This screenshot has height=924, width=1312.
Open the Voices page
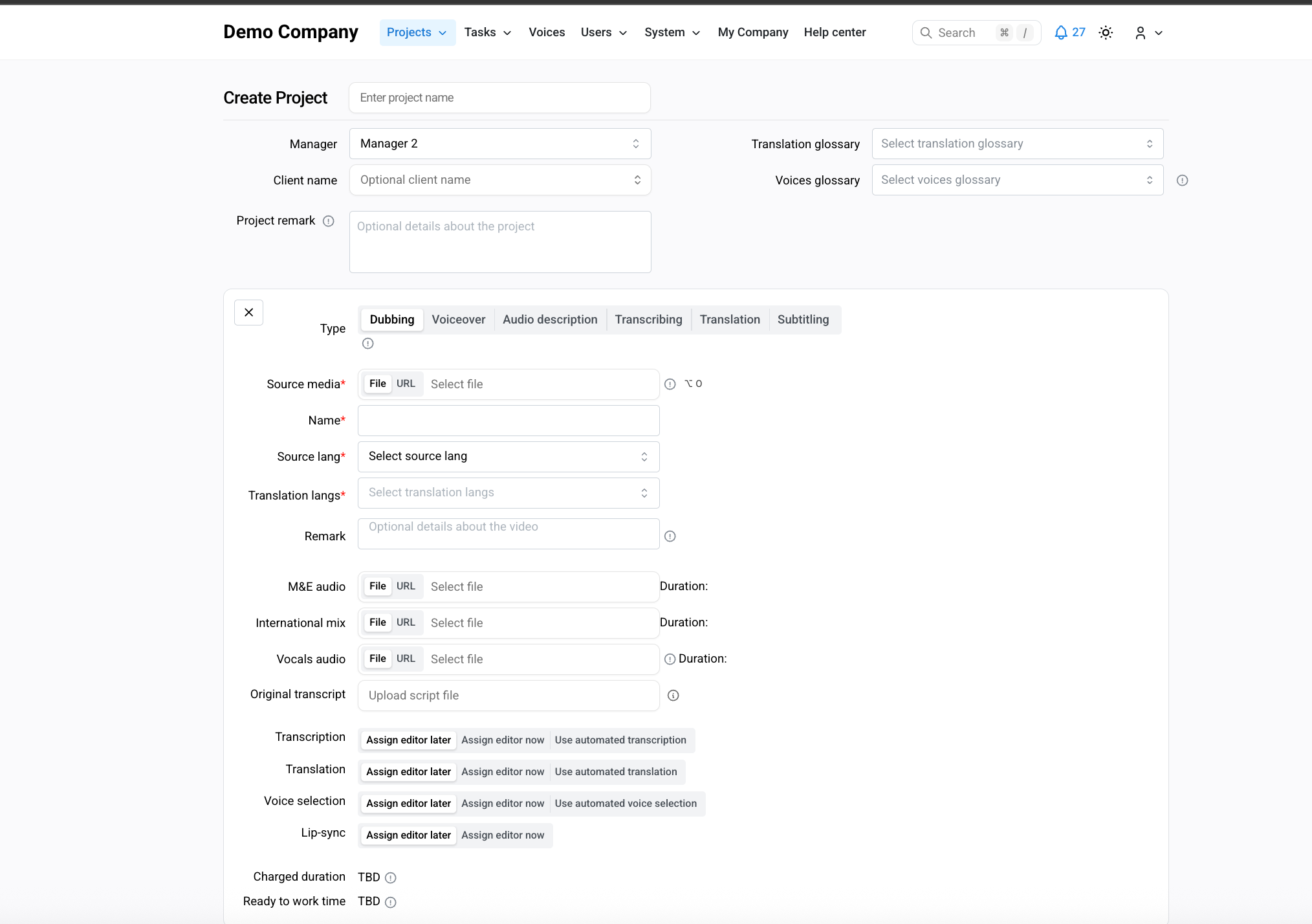(x=547, y=32)
